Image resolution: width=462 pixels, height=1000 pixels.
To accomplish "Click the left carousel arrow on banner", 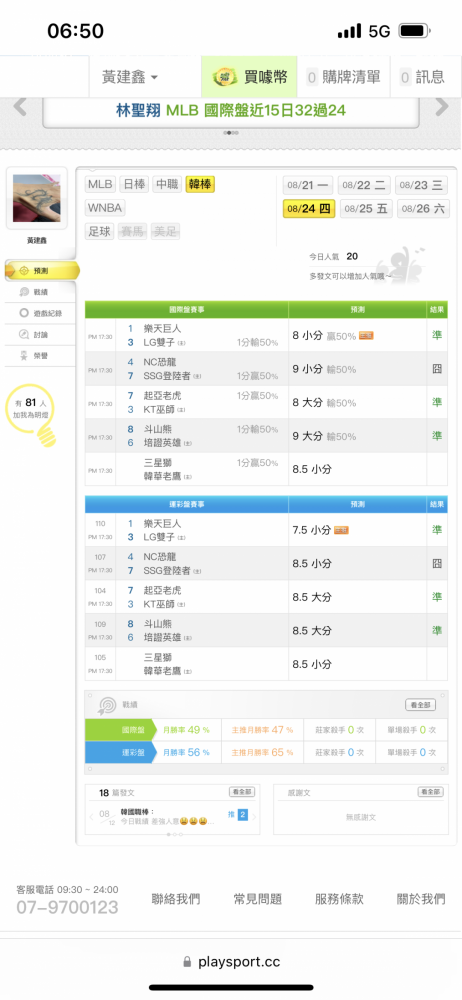I will coord(20,107).
